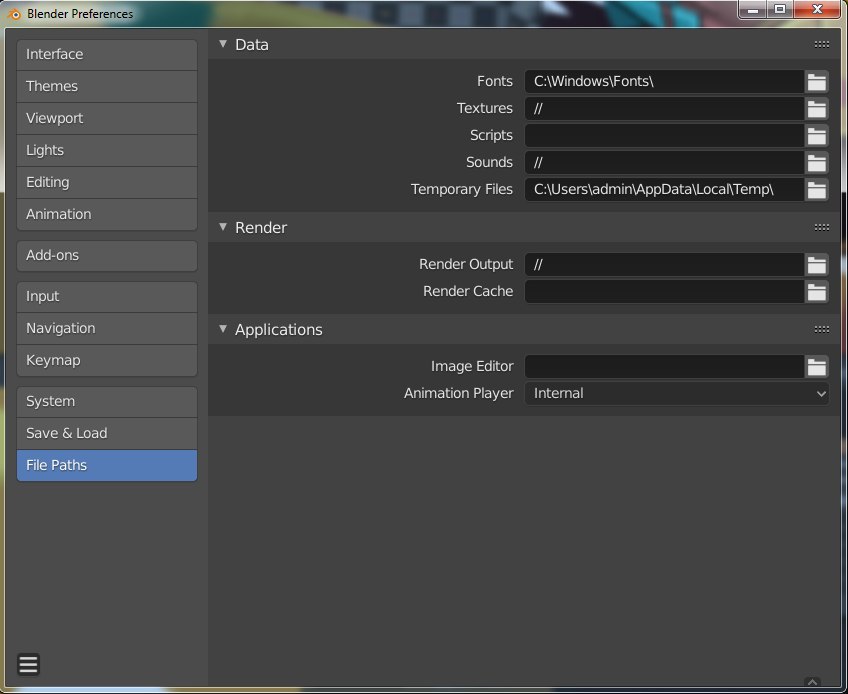Browse folder for Textures path
This screenshot has height=694, width=848.
coord(817,109)
